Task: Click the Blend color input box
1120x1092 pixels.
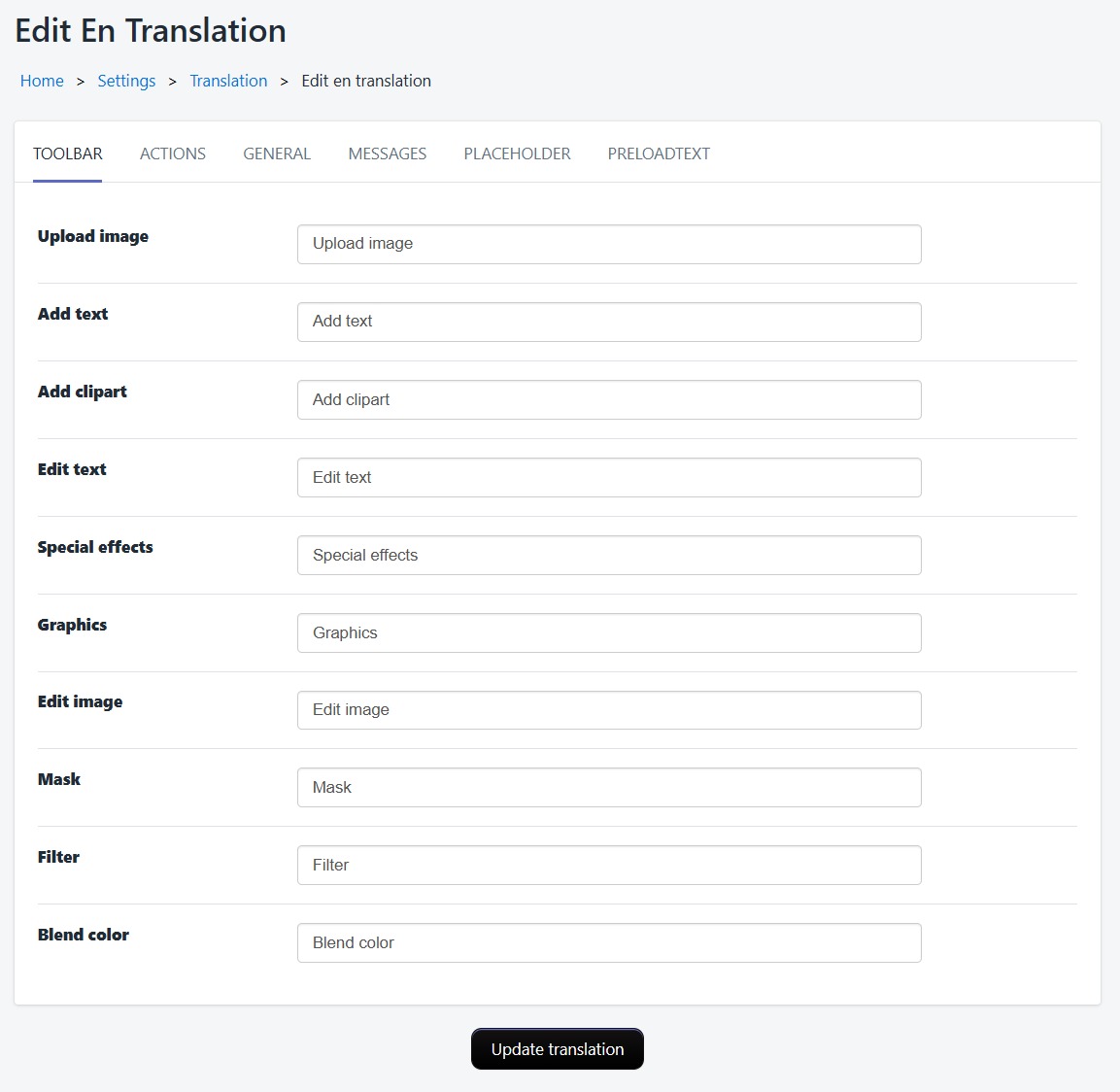Action: [x=608, y=942]
